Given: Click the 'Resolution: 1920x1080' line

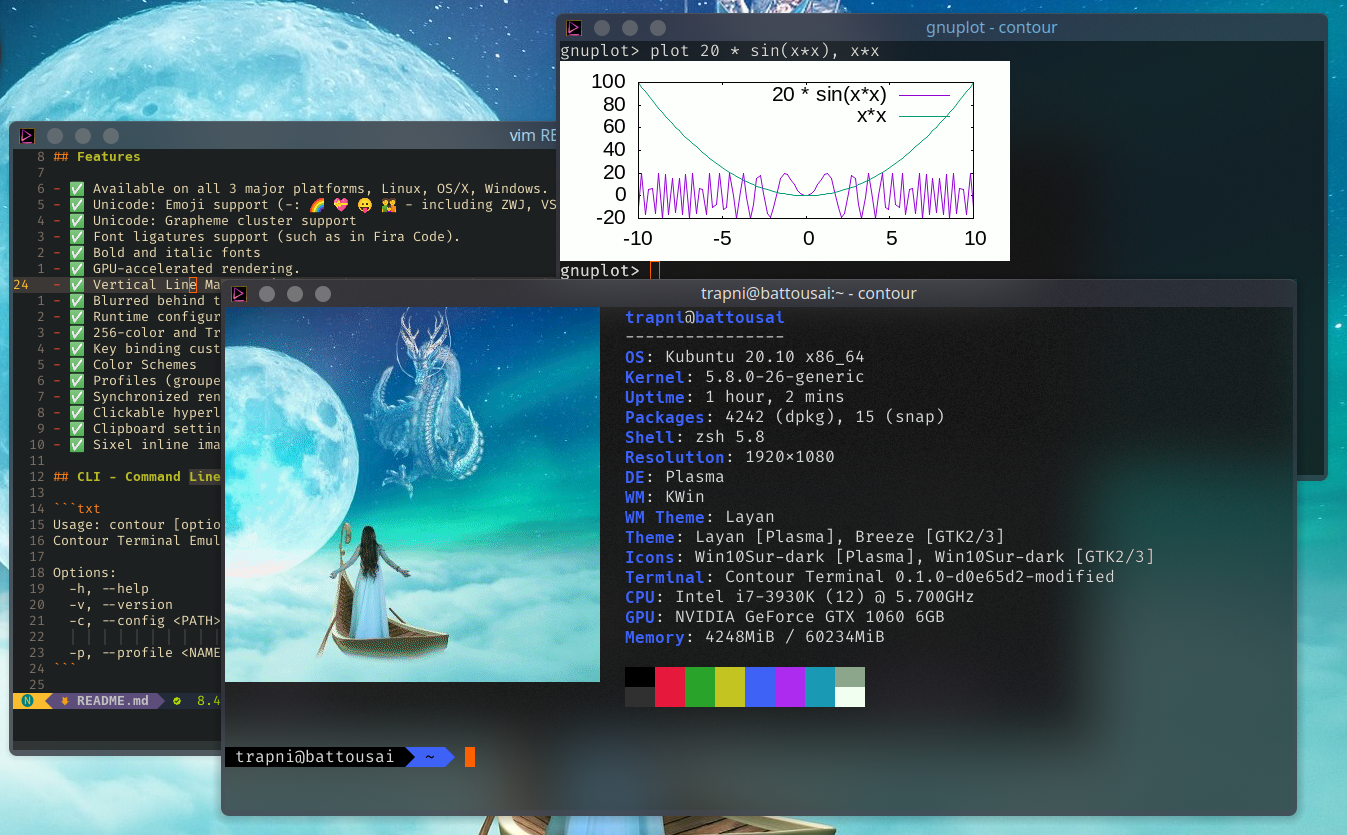Looking at the screenshot, I should coord(729,457).
